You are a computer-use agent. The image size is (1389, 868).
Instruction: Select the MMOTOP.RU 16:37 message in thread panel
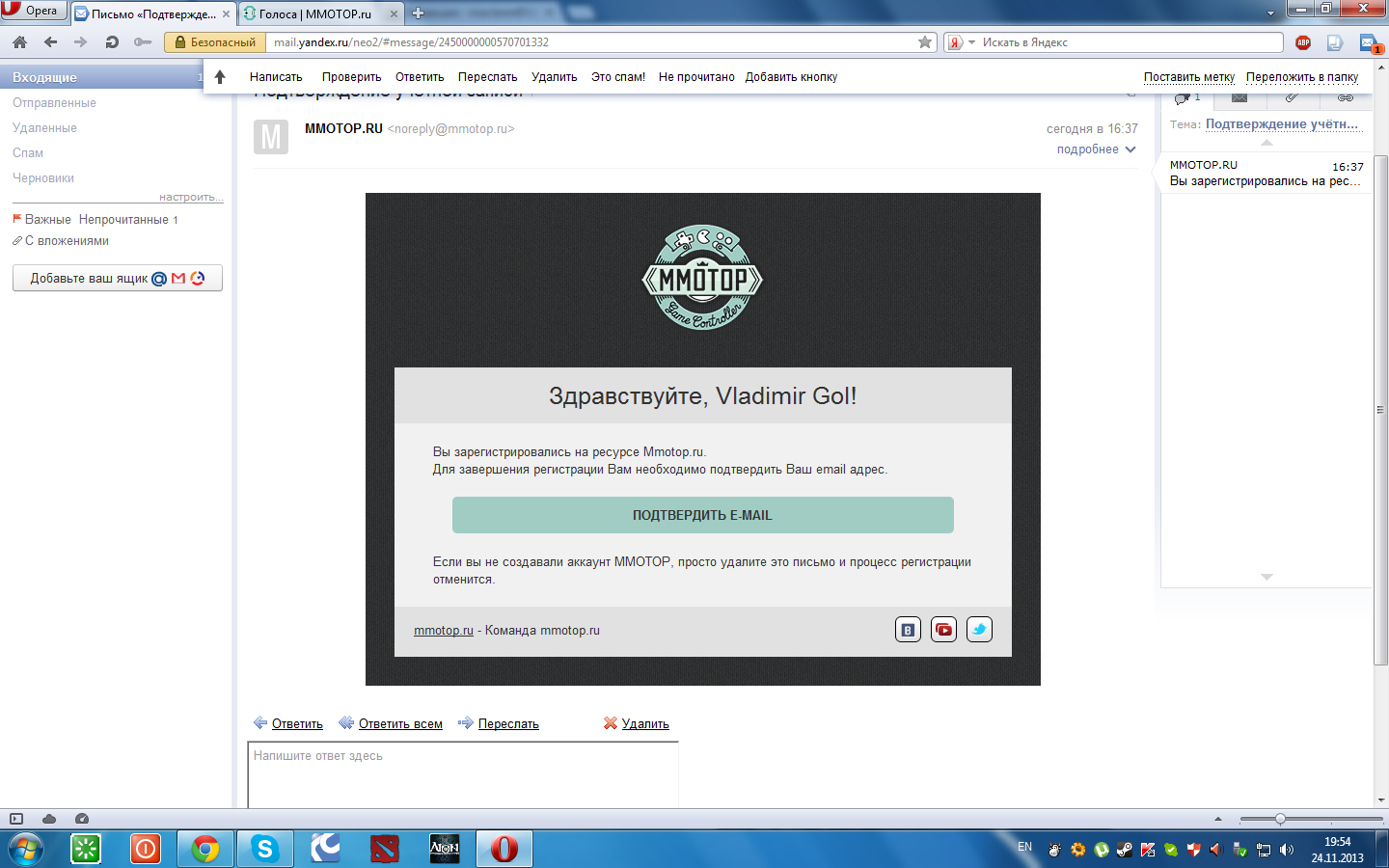[1266, 174]
